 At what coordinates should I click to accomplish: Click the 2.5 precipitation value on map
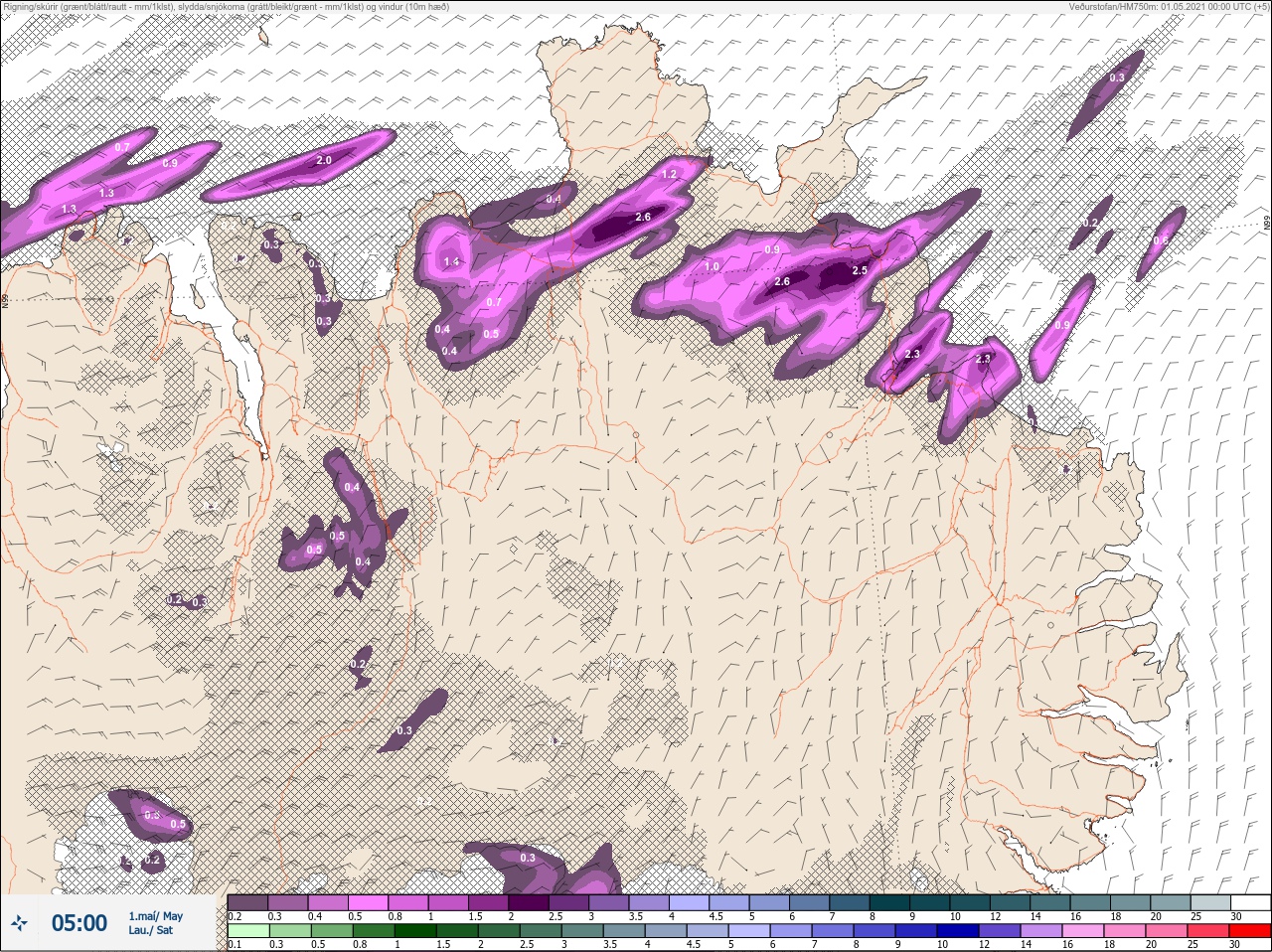[860, 270]
